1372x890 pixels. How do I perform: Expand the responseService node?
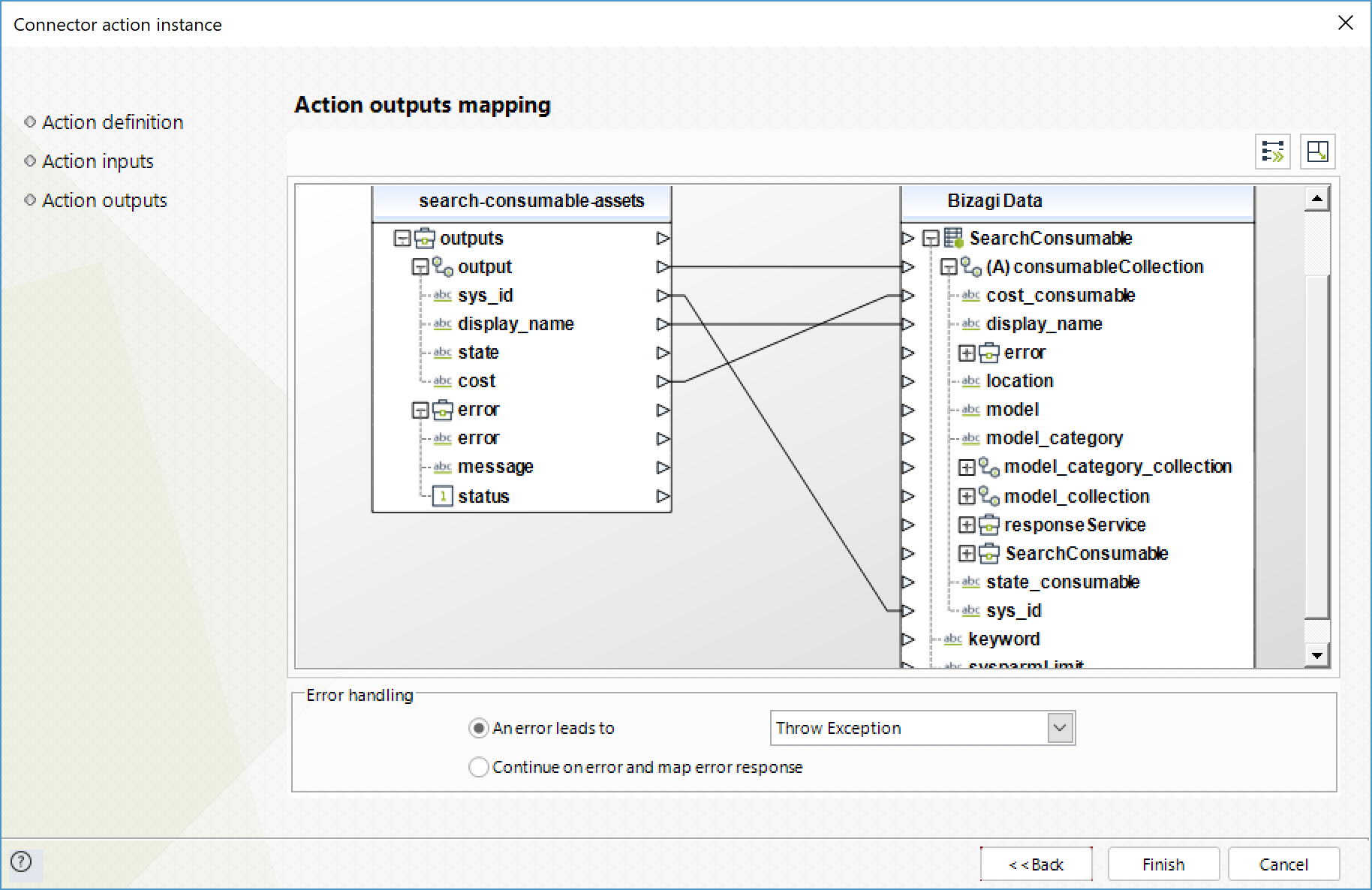967,525
